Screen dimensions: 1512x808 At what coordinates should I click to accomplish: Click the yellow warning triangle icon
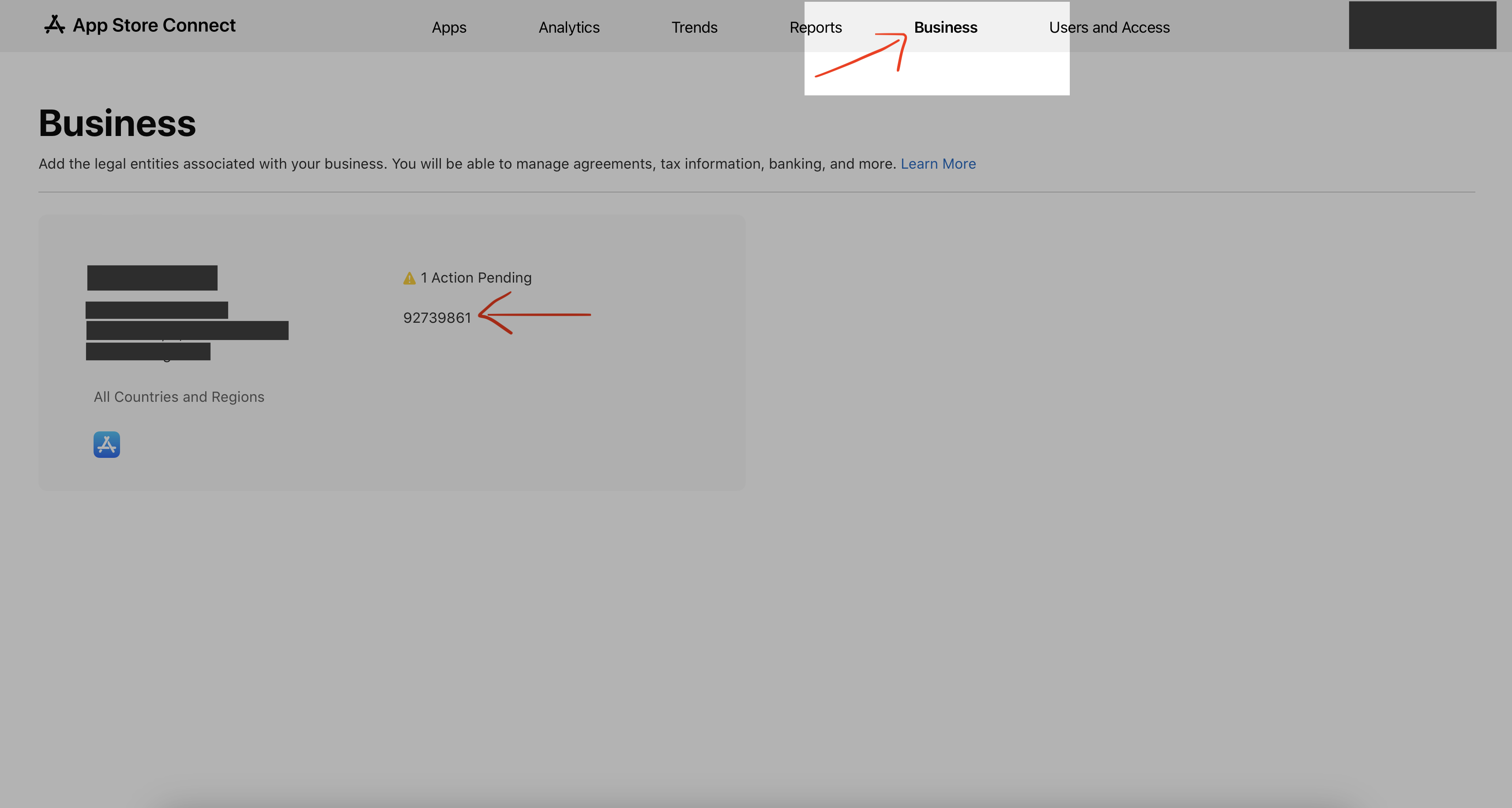point(409,278)
